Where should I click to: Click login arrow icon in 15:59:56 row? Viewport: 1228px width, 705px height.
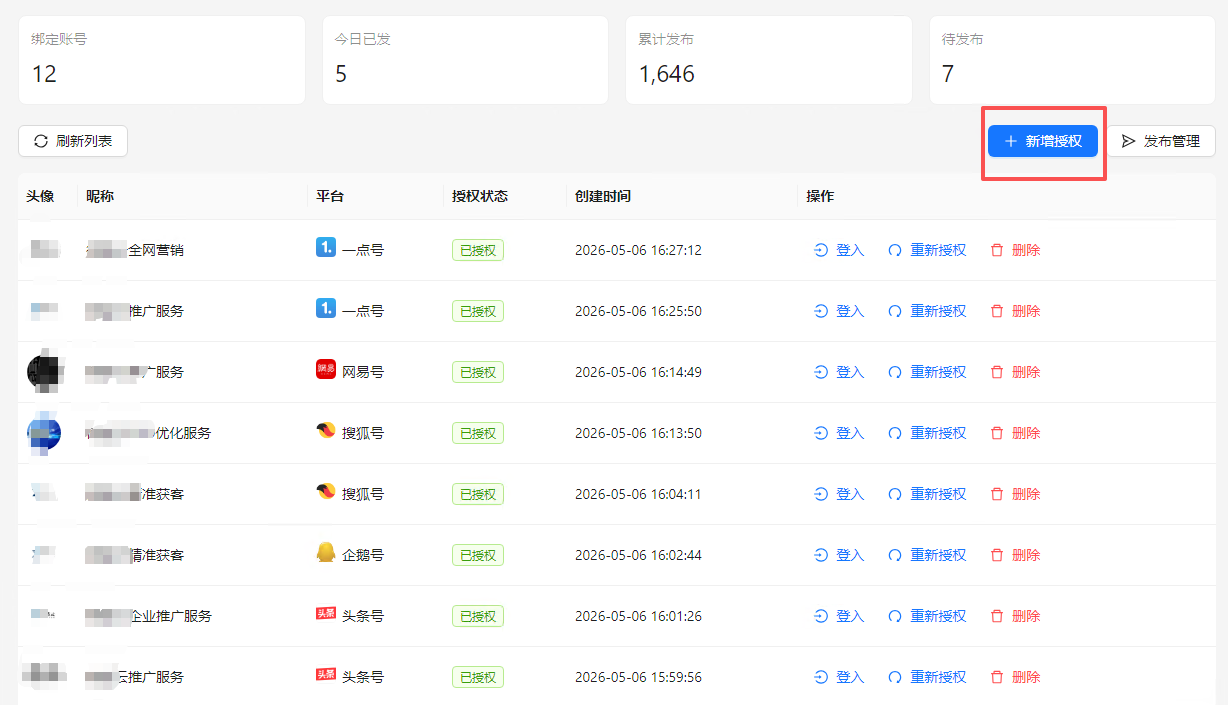(821, 677)
